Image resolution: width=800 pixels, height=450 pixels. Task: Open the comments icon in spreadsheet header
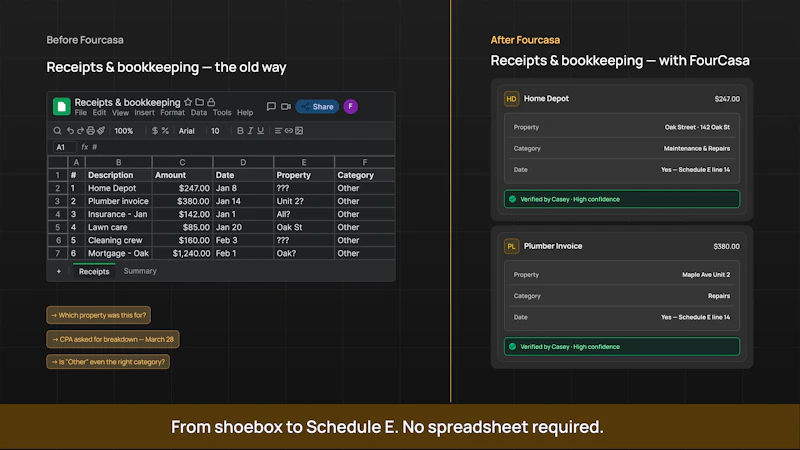(x=271, y=106)
